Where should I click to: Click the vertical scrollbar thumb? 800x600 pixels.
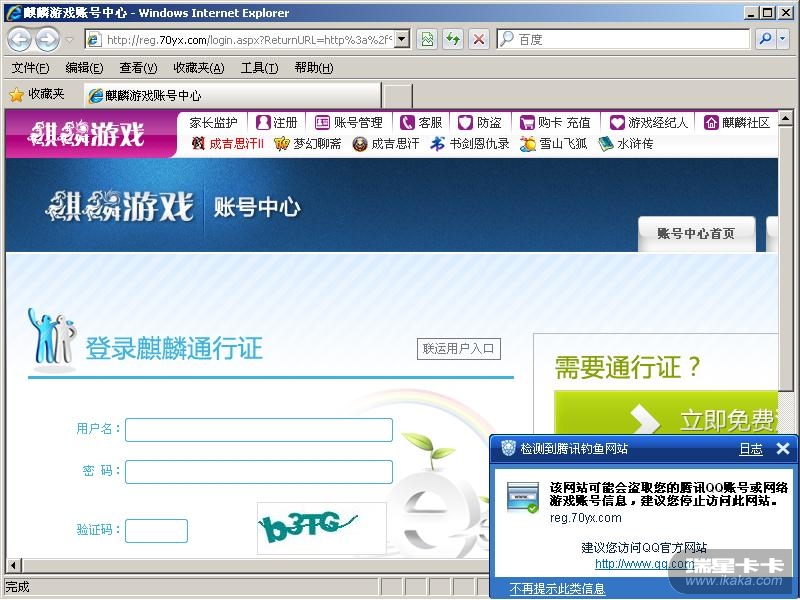tap(786, 260)
